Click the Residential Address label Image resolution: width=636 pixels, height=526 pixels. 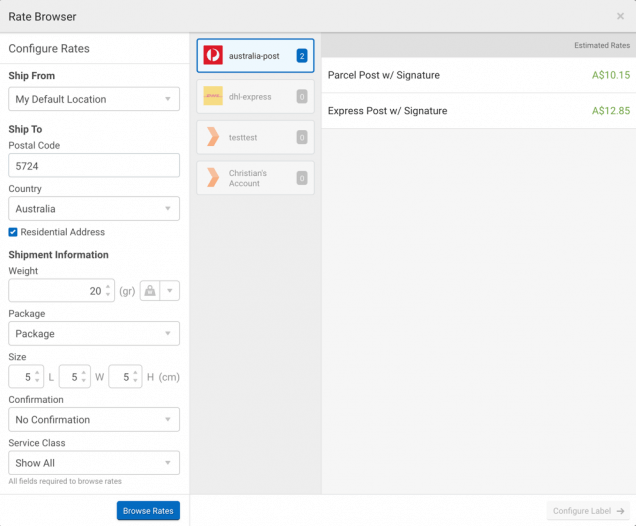pyautogui.click(x=63, y=232)
